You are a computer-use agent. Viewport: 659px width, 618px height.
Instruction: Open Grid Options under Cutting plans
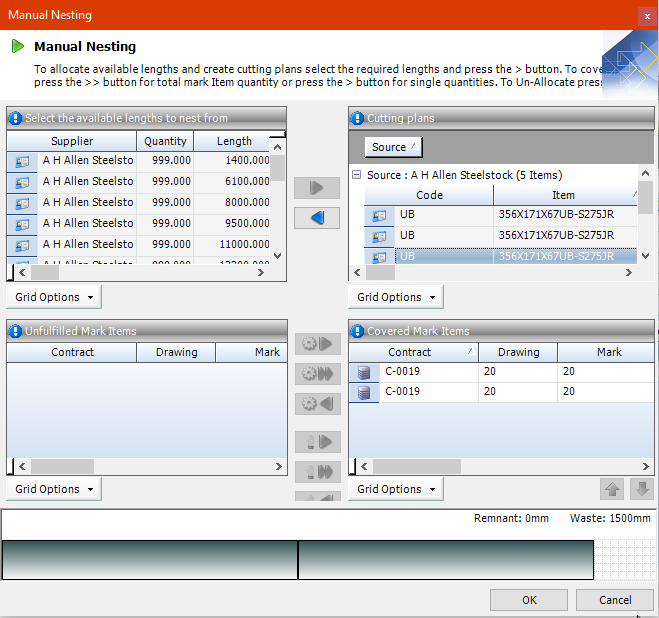pyautogui.click(x=396, y=297)
